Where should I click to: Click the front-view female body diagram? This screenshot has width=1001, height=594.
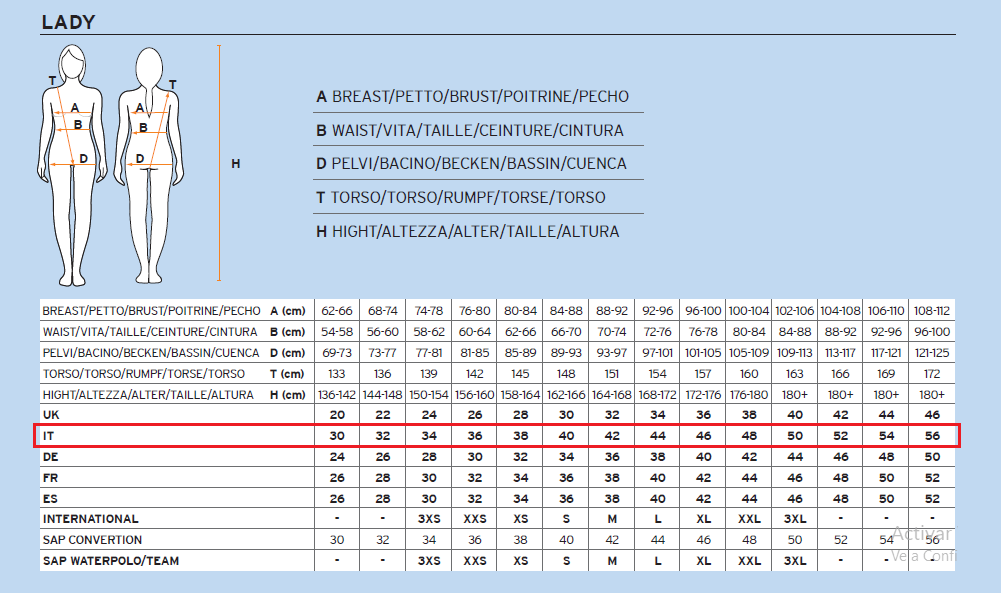(73, 165)
